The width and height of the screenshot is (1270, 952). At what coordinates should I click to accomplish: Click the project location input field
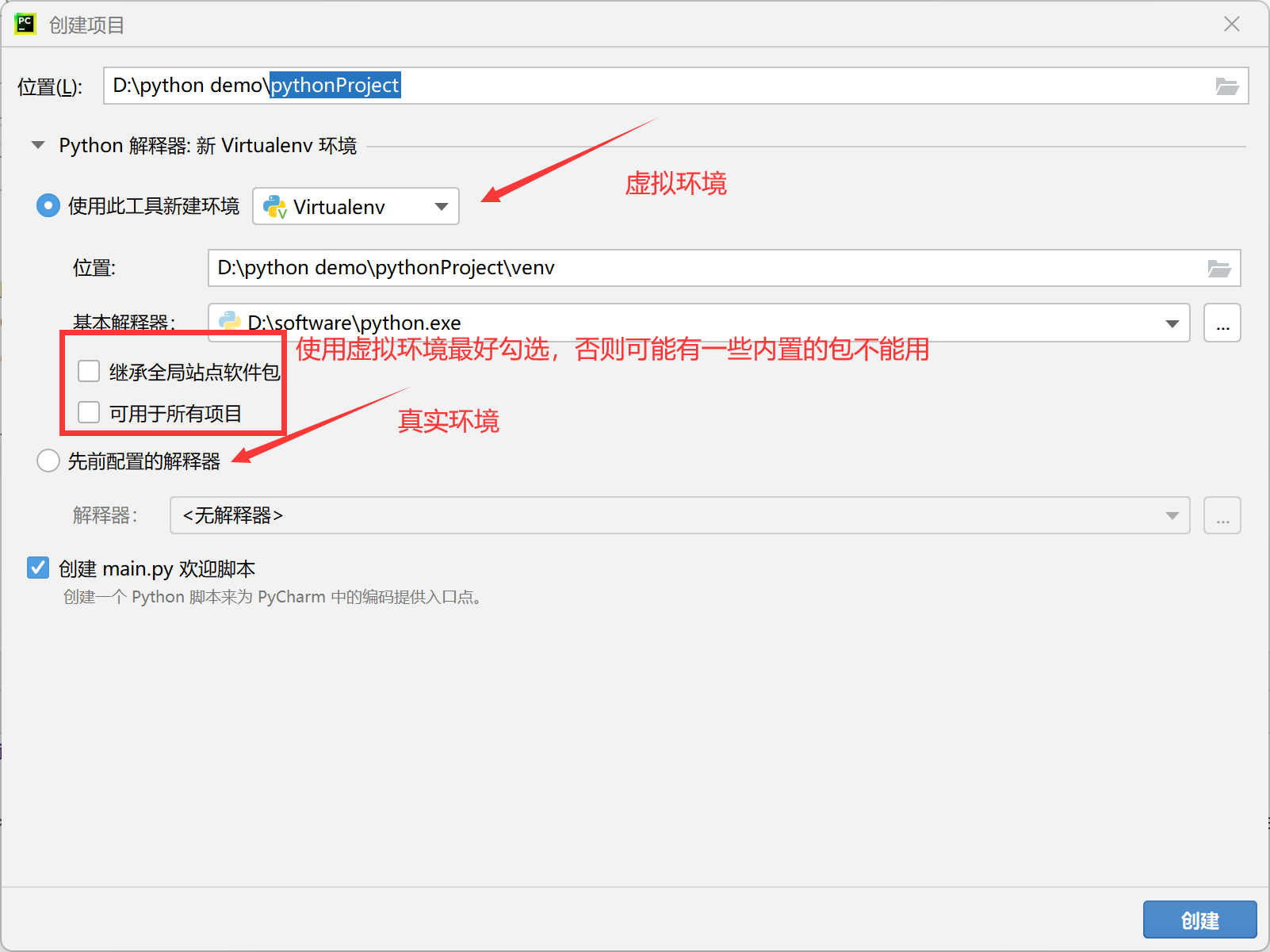(x=675, y=86)
